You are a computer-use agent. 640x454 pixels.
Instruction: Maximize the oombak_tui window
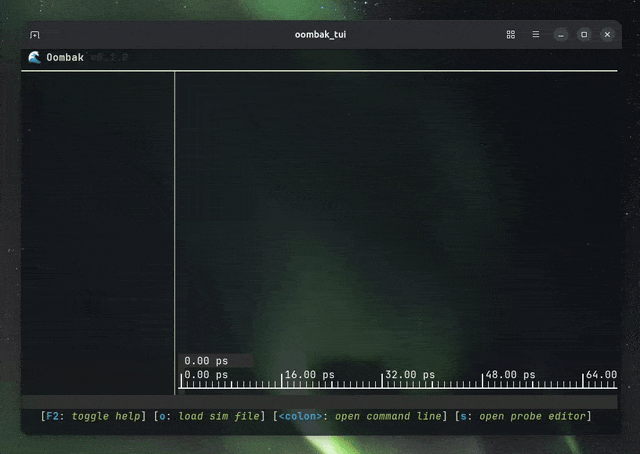pos(584,35)
